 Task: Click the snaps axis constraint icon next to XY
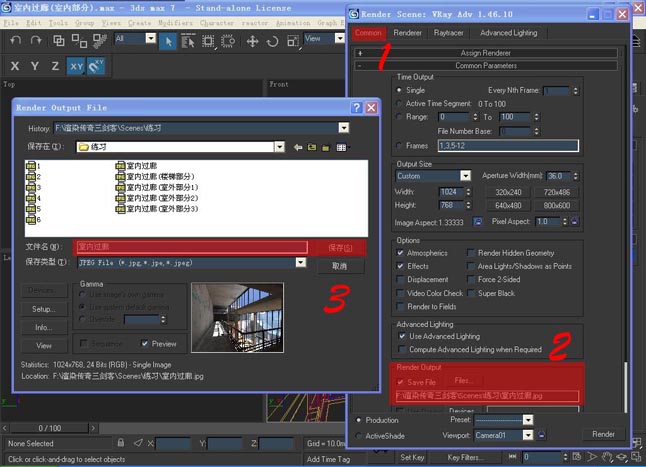pyautogui.click(x=96, y=66)
